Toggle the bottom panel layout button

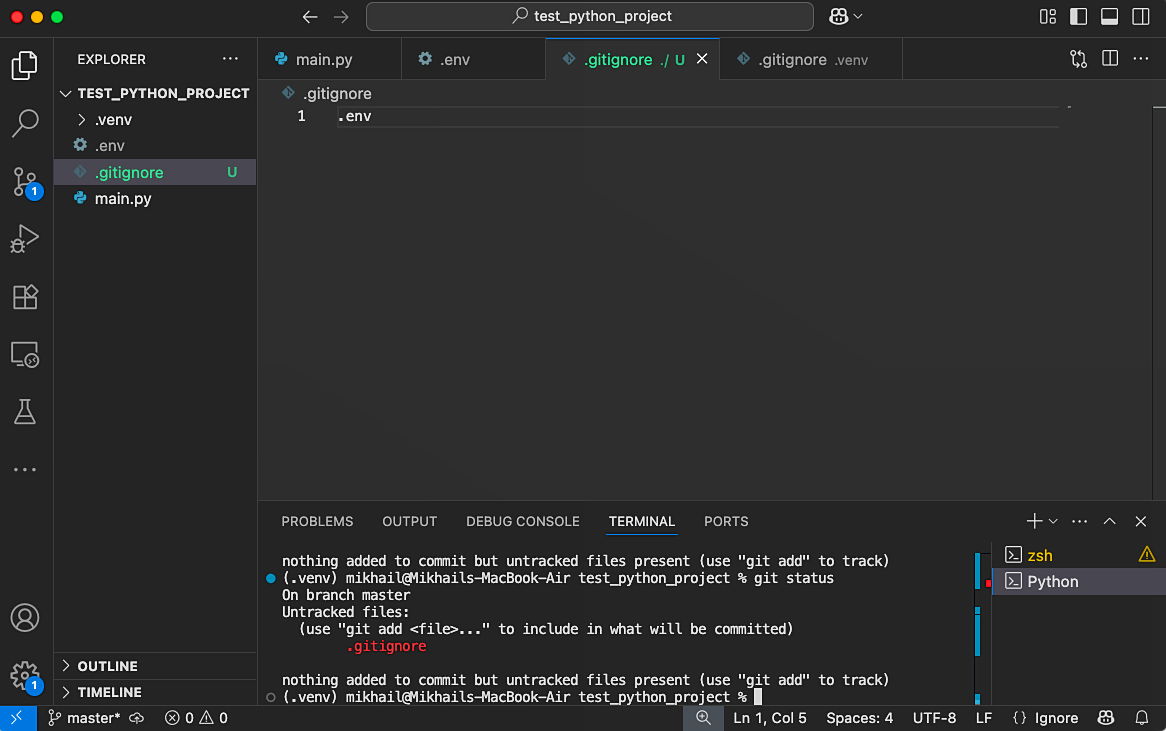tap(1109, 17)
